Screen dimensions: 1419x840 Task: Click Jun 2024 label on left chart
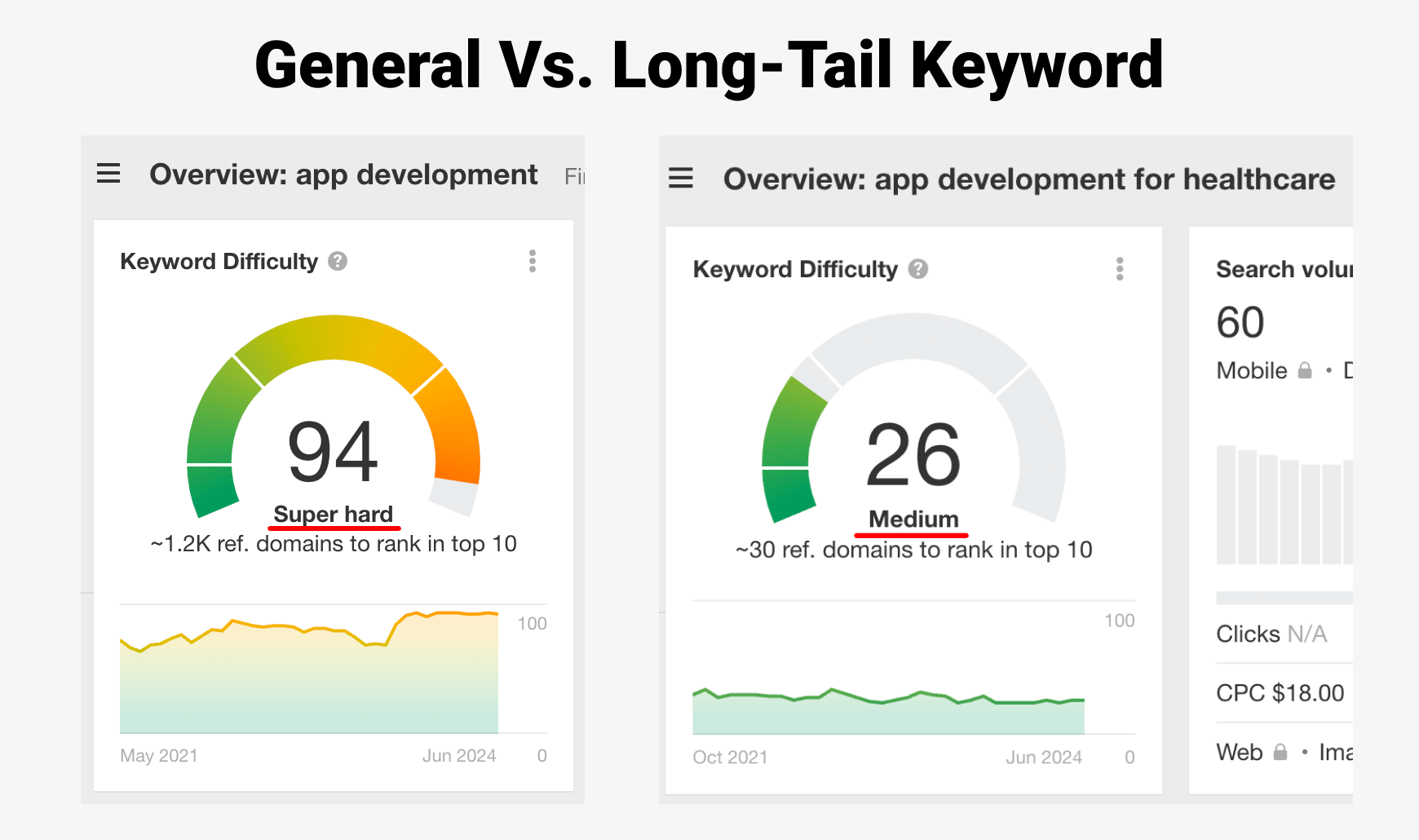[459, 756]
